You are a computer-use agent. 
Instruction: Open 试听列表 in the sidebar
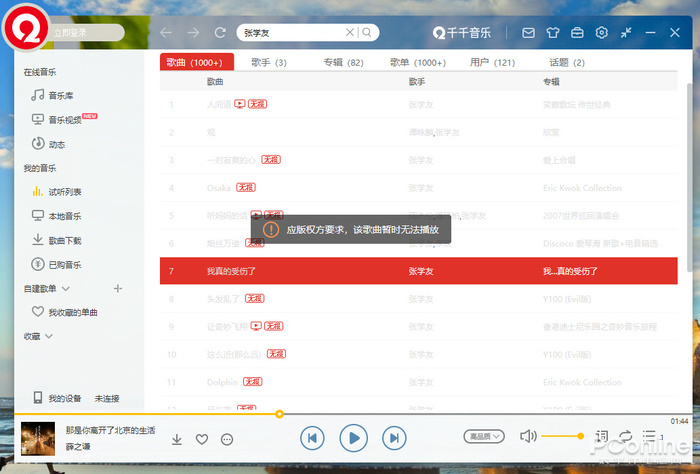pos(57,192)
